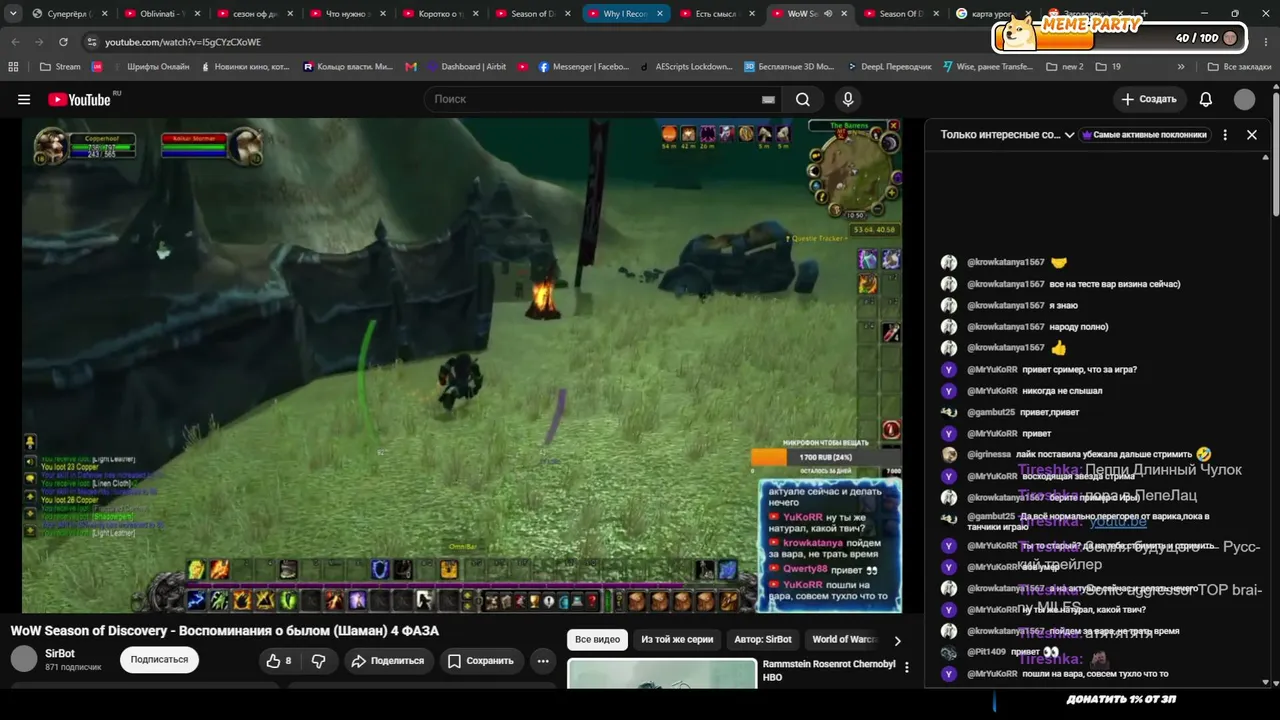1280x720 pixels.
Task: Click the Copperhoof player portrait frame
Action: (x=52, y=147)
